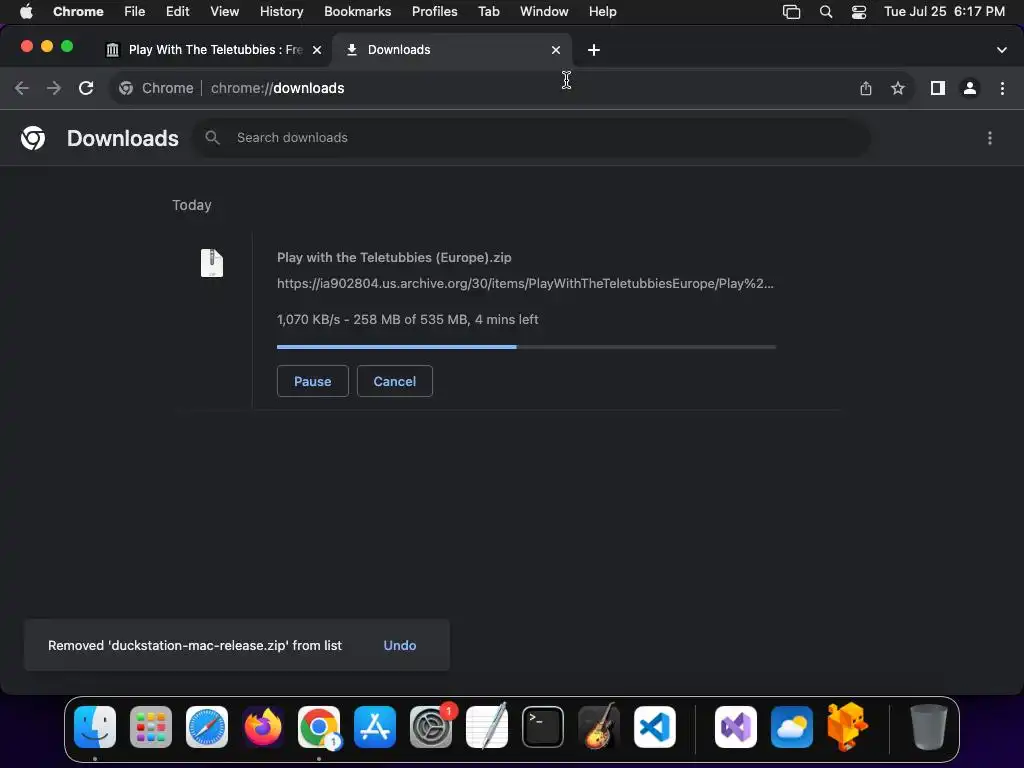Open a new tab with plus button
This screenshot has width=1024, height=768.
(x=594, y=50)
